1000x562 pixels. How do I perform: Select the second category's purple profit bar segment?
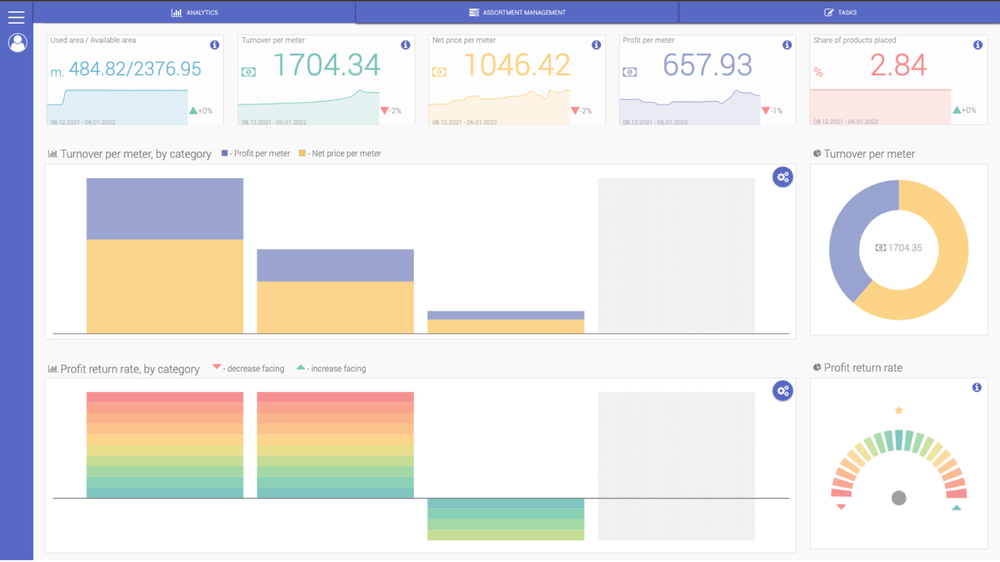click(335, 265)
